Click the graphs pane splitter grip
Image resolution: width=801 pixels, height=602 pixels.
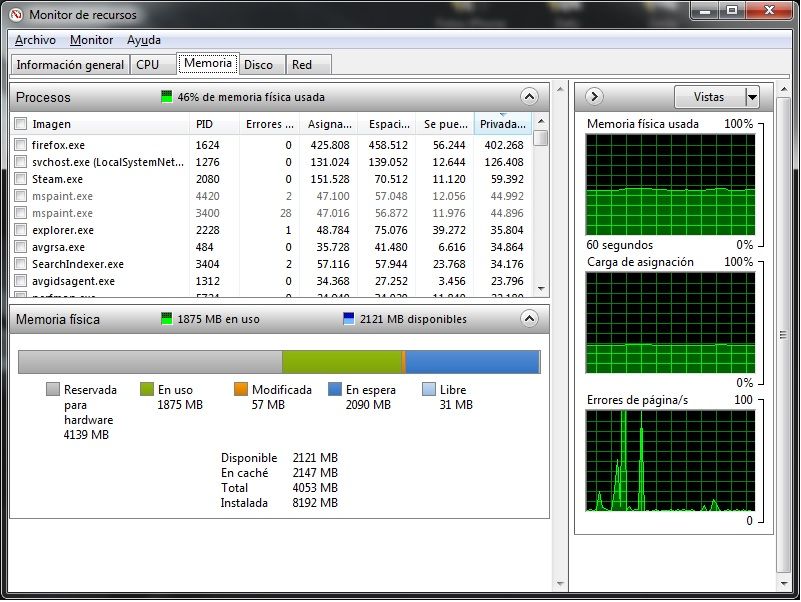point(783,335)
